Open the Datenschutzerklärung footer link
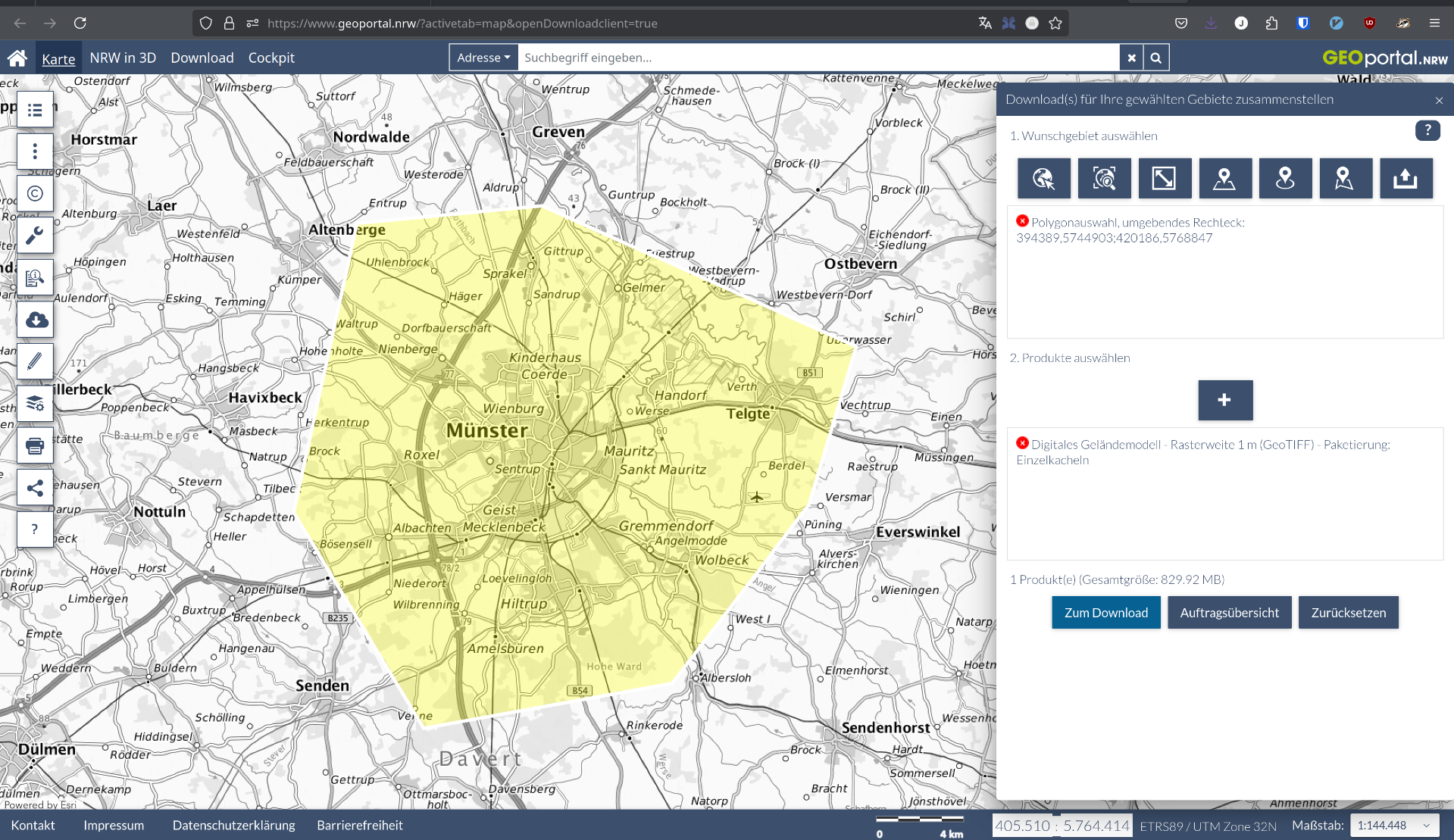Viewport: 1454px width, 840px height. pos(233,826)
